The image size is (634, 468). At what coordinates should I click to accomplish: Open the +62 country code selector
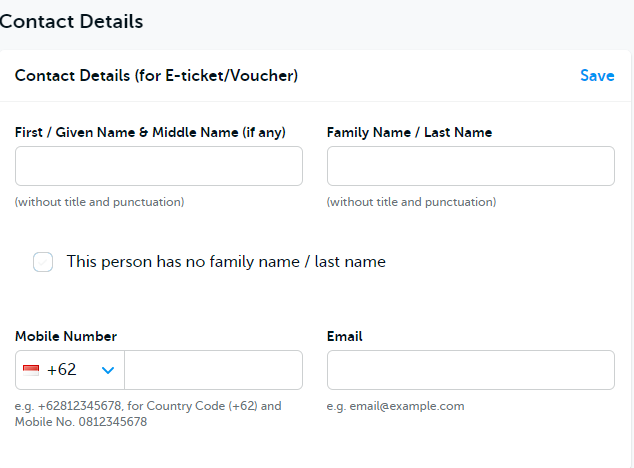tap(62, 370)
